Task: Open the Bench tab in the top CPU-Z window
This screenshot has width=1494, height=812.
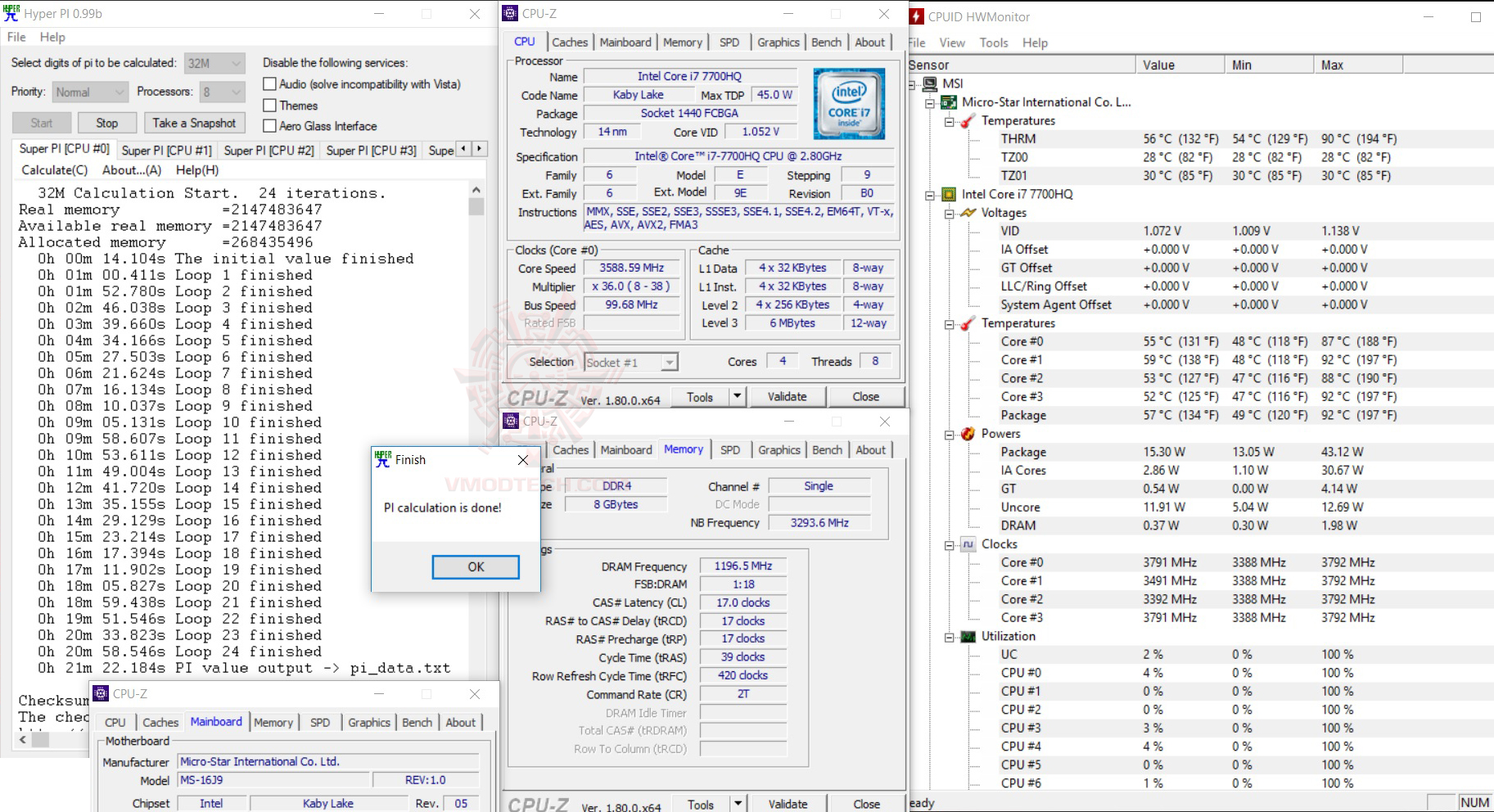Action: click(826, 43)
